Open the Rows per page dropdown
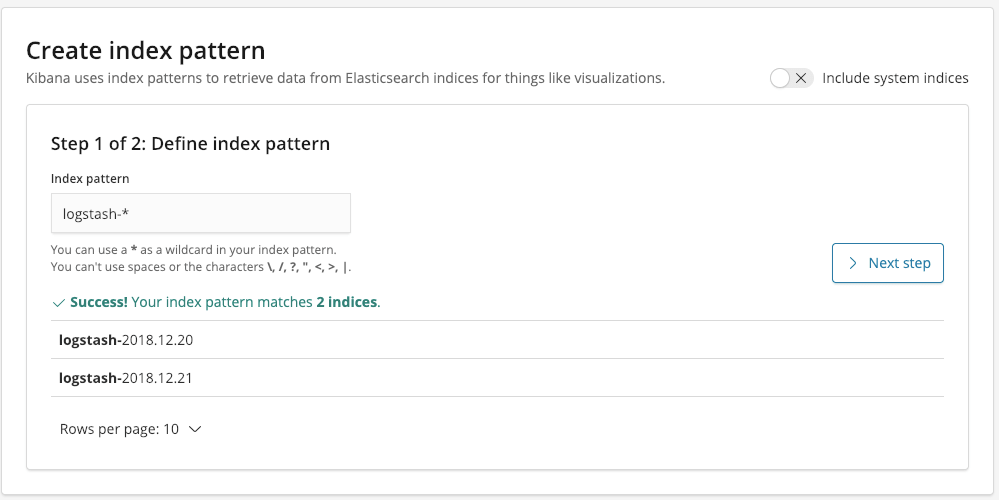 tap(131, 429)
